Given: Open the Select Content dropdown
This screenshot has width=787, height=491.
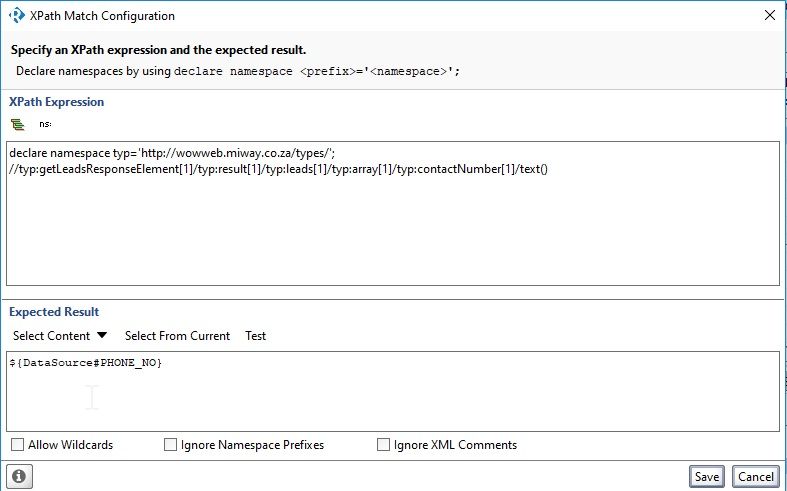Looking at the screenshot, I should click(51, 336).
